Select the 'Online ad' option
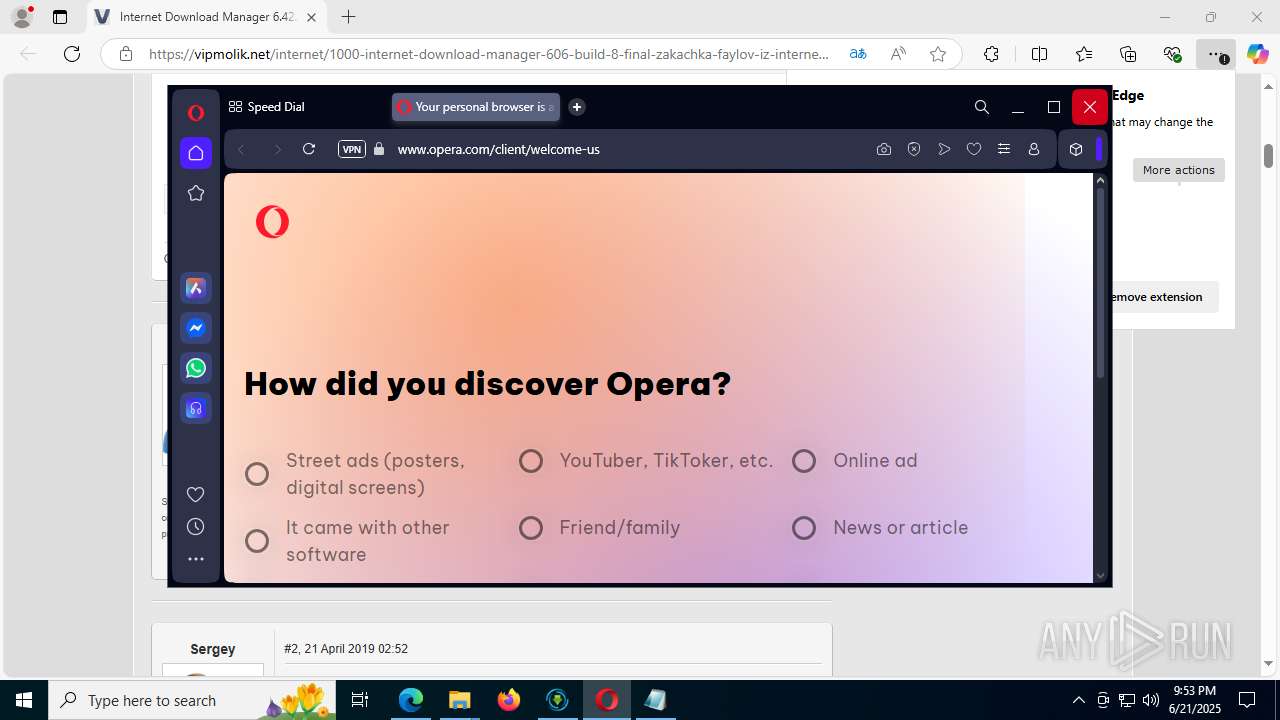Screen dimensions: 1280x720 pos(804,461)
